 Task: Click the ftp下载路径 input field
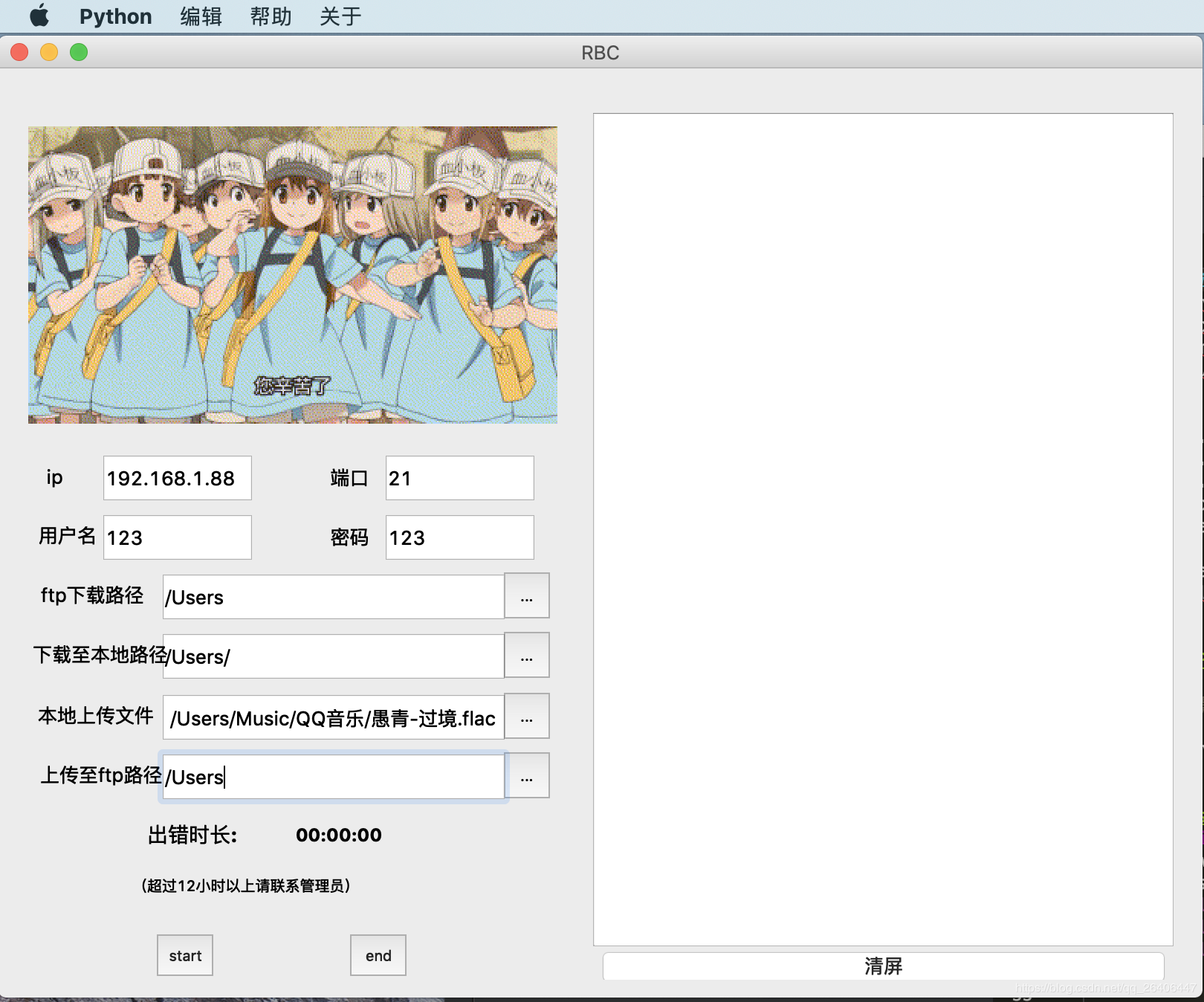pyautogui.click(x=334, y=597)
